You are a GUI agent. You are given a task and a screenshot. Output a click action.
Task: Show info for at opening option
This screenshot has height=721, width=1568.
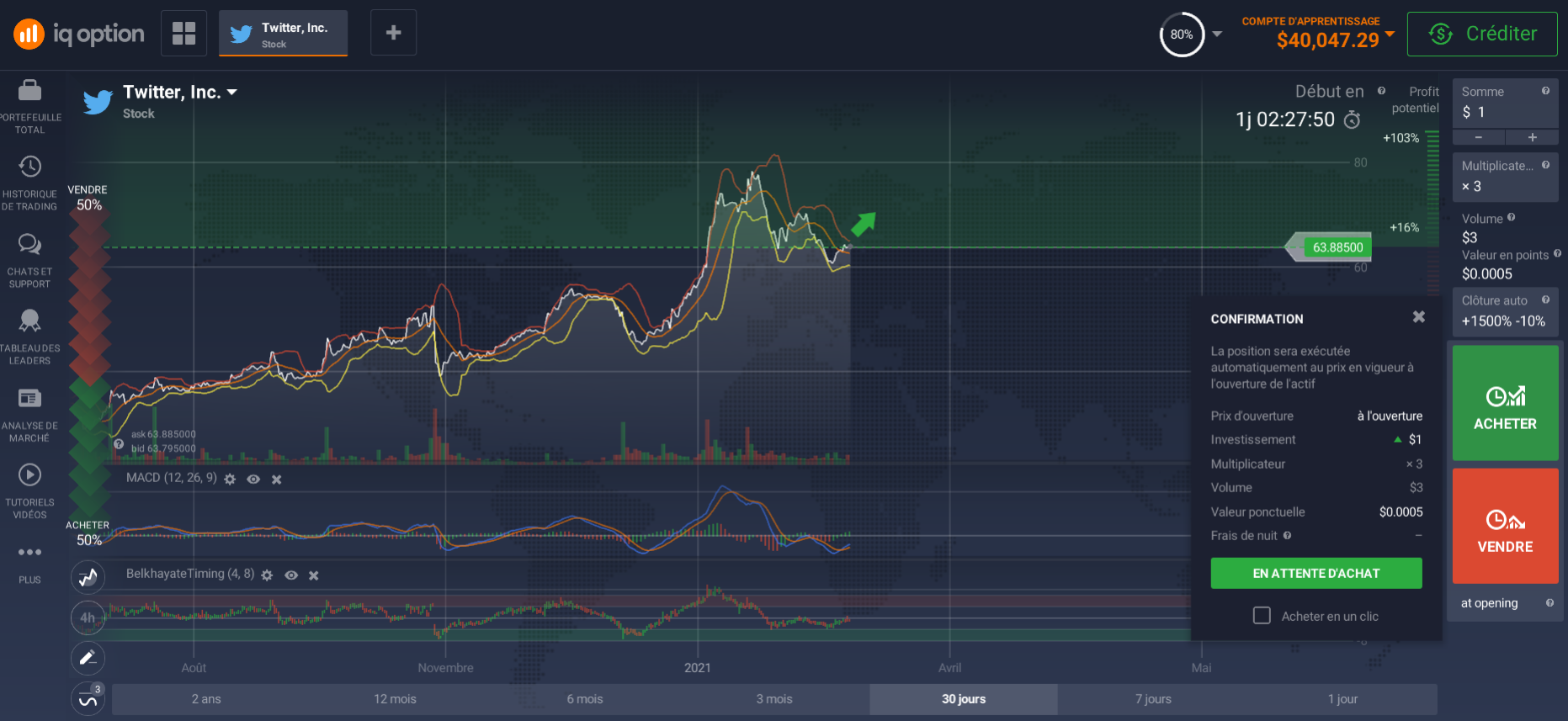pos(1549,602)
